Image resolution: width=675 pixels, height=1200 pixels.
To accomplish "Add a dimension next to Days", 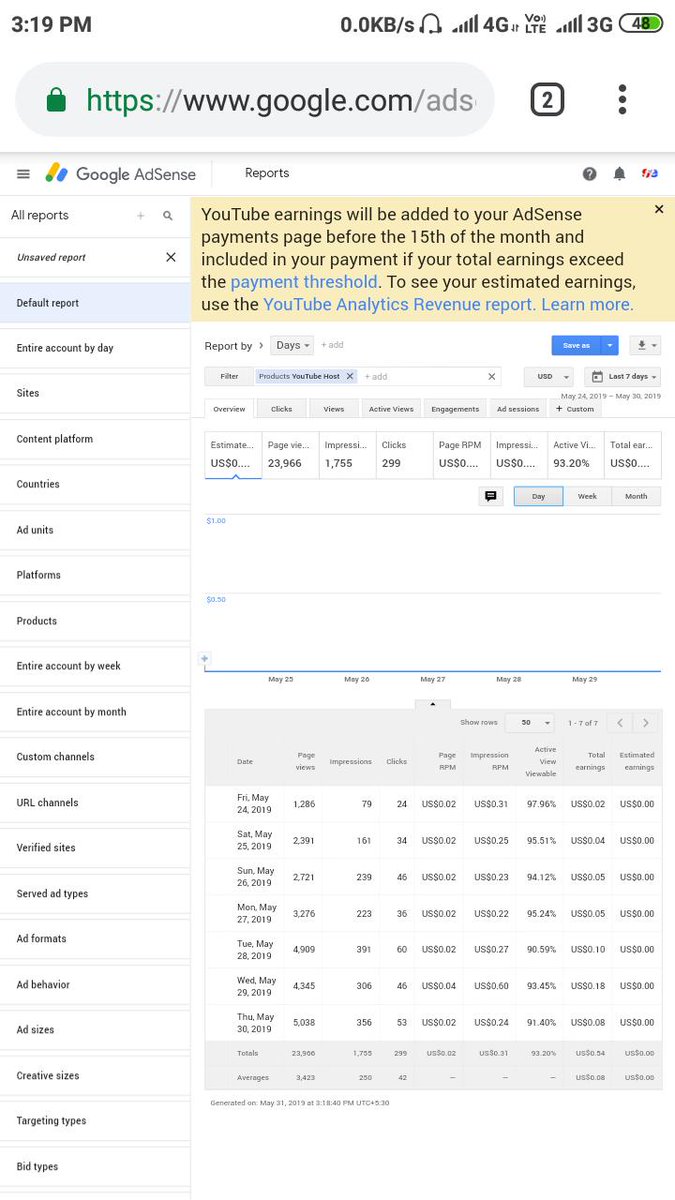I will point(332,345).
